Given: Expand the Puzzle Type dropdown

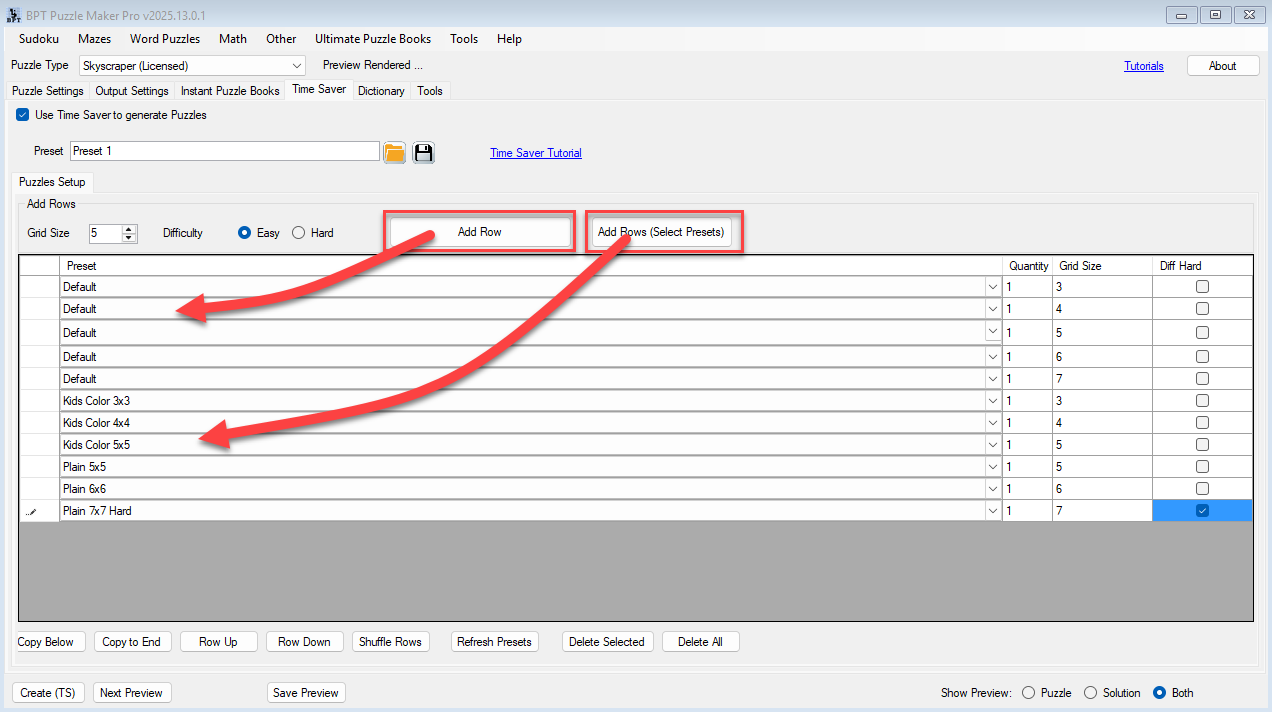Looking at the screenshot, I should (297, 66).
